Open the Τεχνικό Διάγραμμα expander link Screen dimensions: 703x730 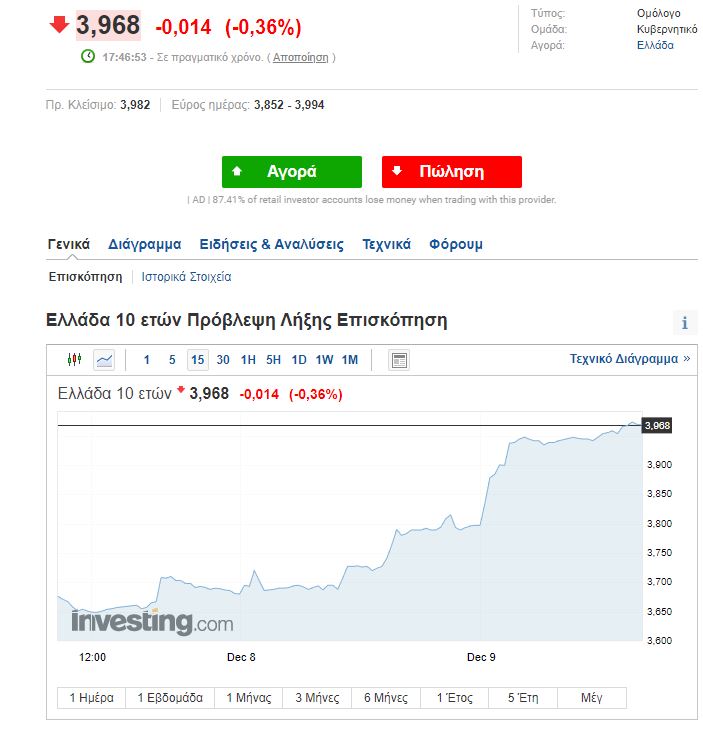pyautogui.click(x=629, y=359)
